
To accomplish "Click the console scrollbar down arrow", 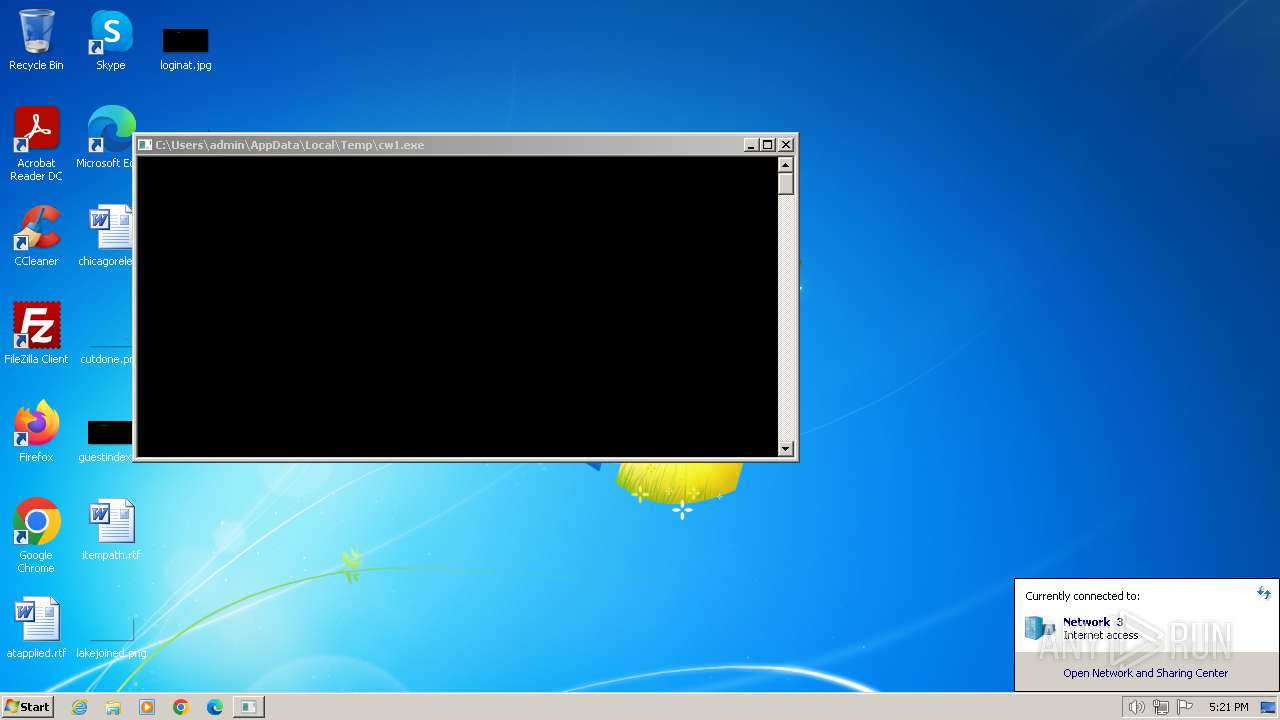I will (786, 449).
